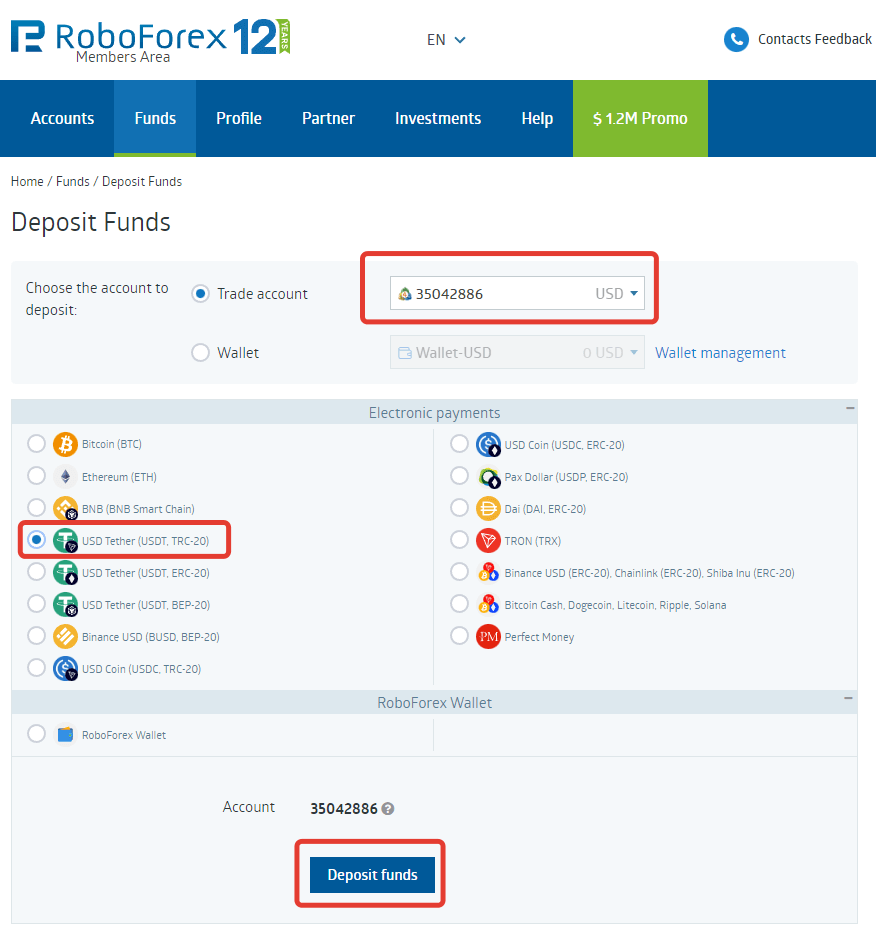The width and height of the screenshot is (876, 931).
Task: Open the Contacts Feedback link
Action: point(815,39)
